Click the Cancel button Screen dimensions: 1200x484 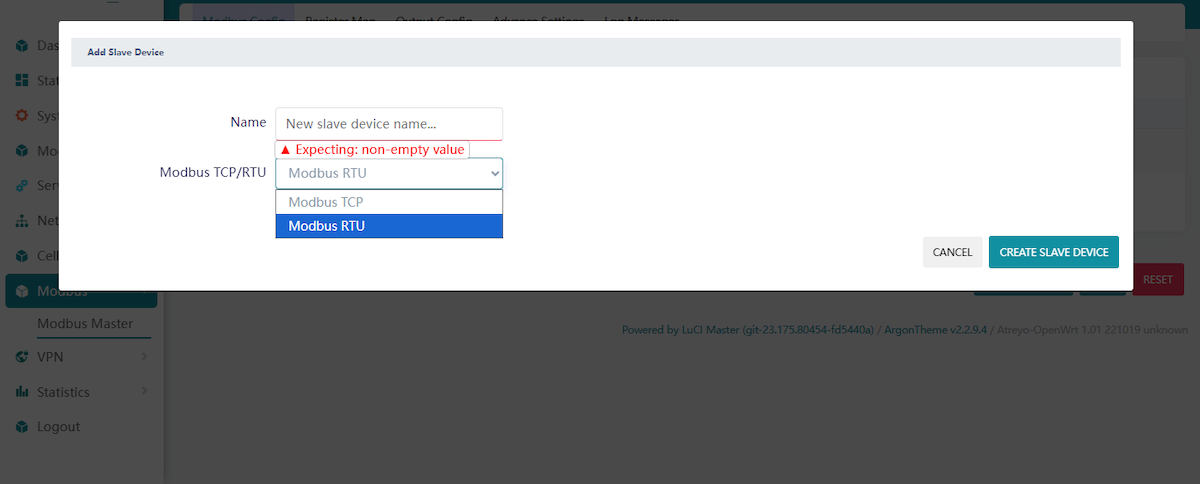coord(952,252)
